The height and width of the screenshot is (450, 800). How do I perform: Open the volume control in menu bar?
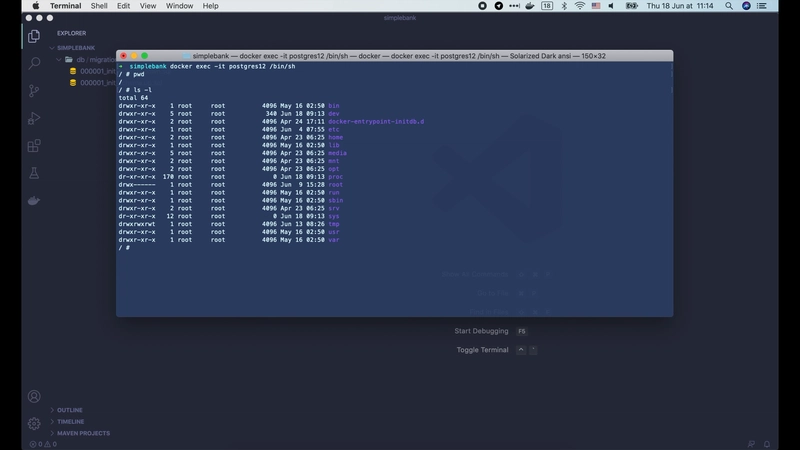(x=611, y=6)
